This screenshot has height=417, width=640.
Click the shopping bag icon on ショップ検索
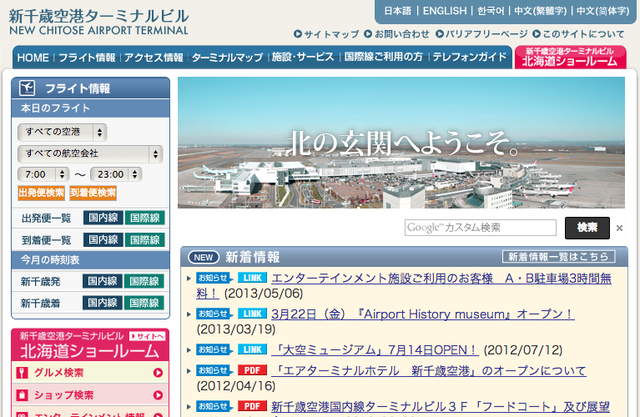point(22,395)
